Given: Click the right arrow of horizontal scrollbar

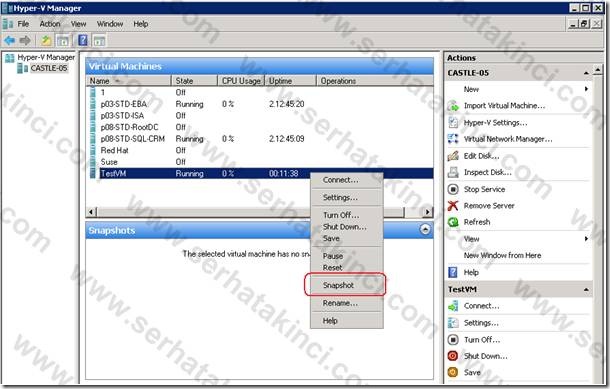Looking at the screenshot, I should tap(428, 212).
